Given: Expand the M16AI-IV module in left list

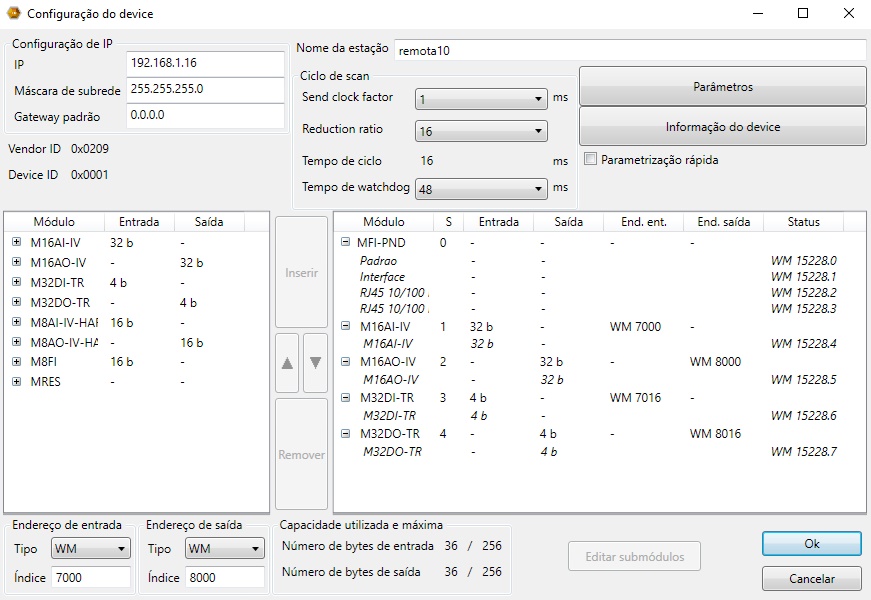Looking at the screenshot, I should pos(16,242).
